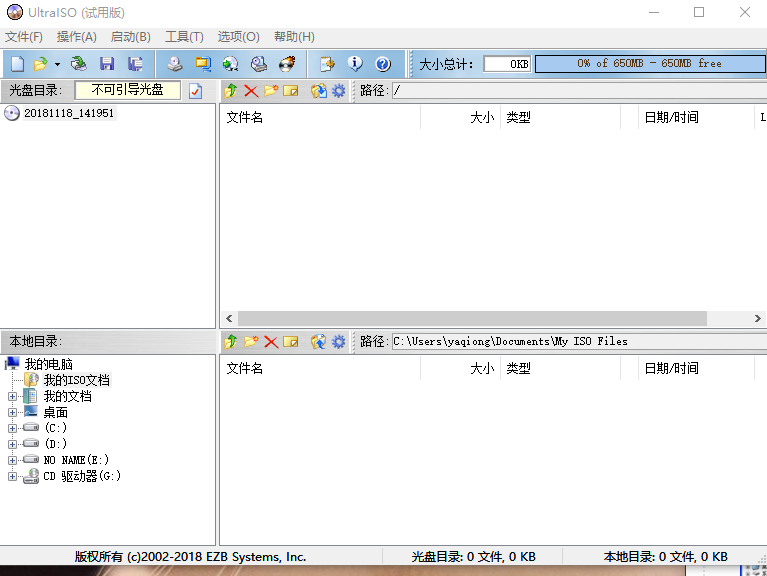Sort disc pane by 日期/时间 column

697,117
